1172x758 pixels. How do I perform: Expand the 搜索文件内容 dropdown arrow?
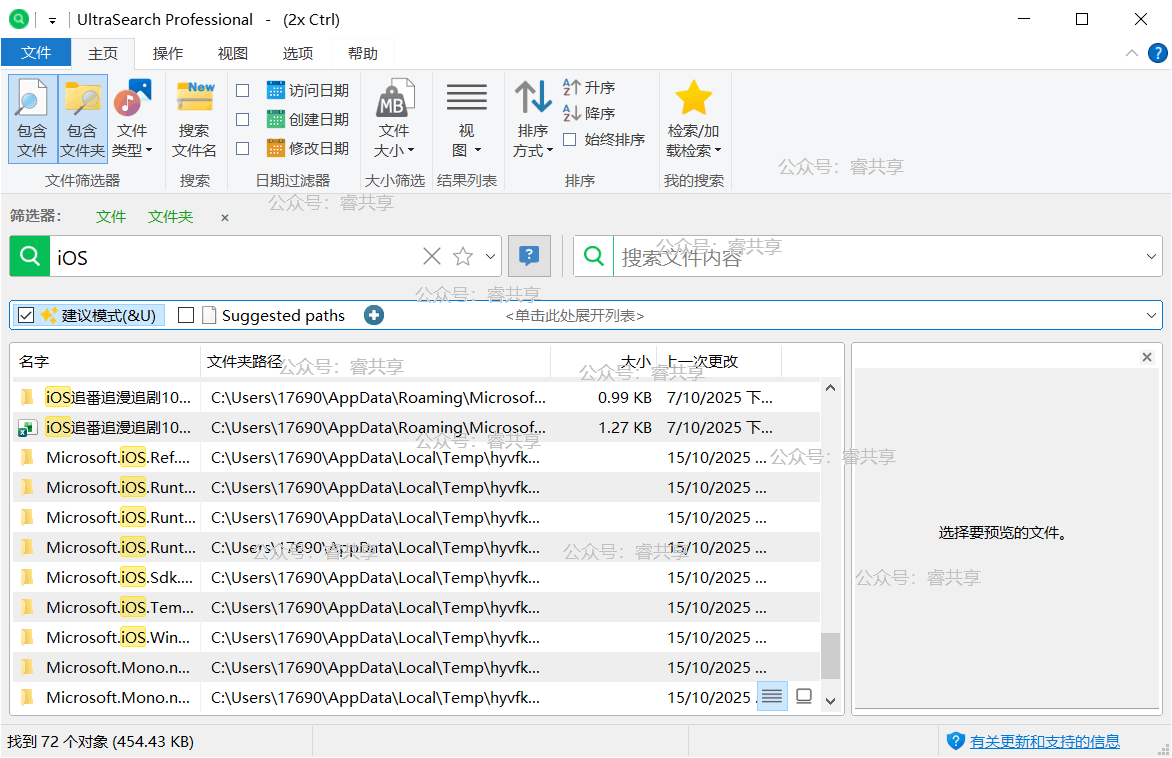[x=1151, y=257]
